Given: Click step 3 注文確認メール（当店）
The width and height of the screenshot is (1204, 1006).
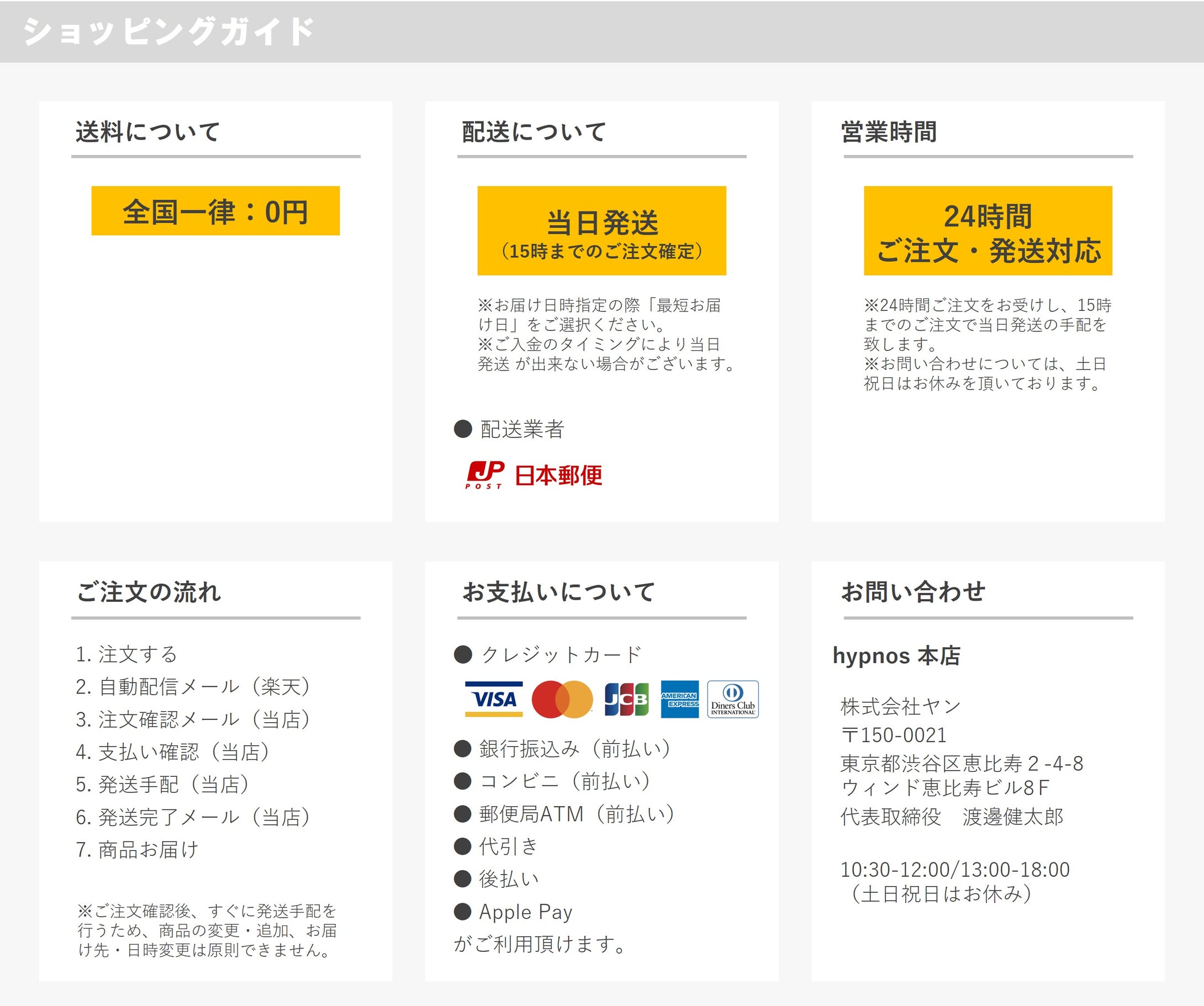Looking at the screenshot, I should 193,719.
